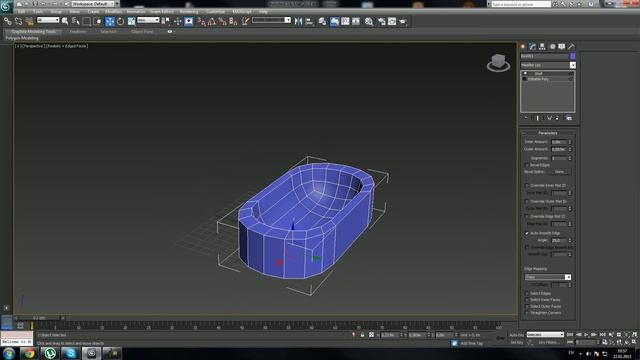Image resolution: width=640 pixels, height=360 pixels.
Task: Toggle Window/Crossing selection mode
Action: [98, 21]
